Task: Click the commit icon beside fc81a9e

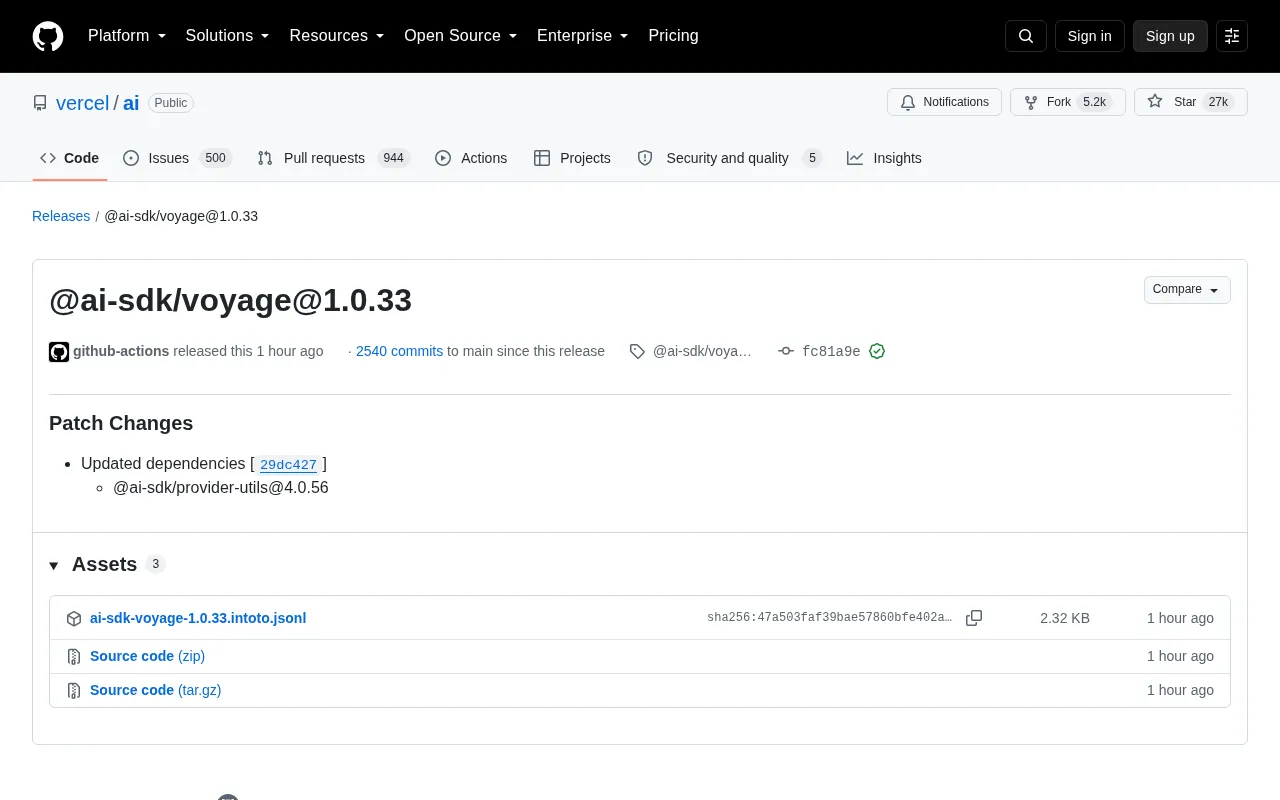Action: (x=786, y=351)
